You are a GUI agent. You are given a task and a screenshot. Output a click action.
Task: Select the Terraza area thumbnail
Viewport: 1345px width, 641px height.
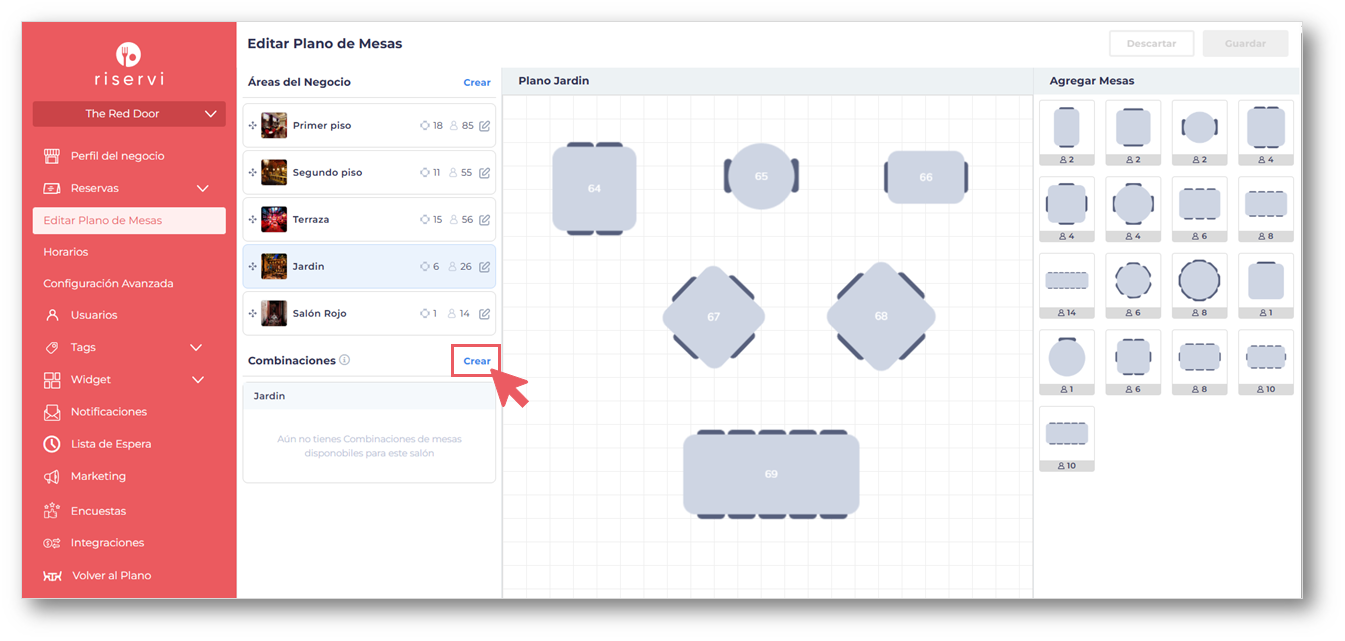click(x=274, y=220)
